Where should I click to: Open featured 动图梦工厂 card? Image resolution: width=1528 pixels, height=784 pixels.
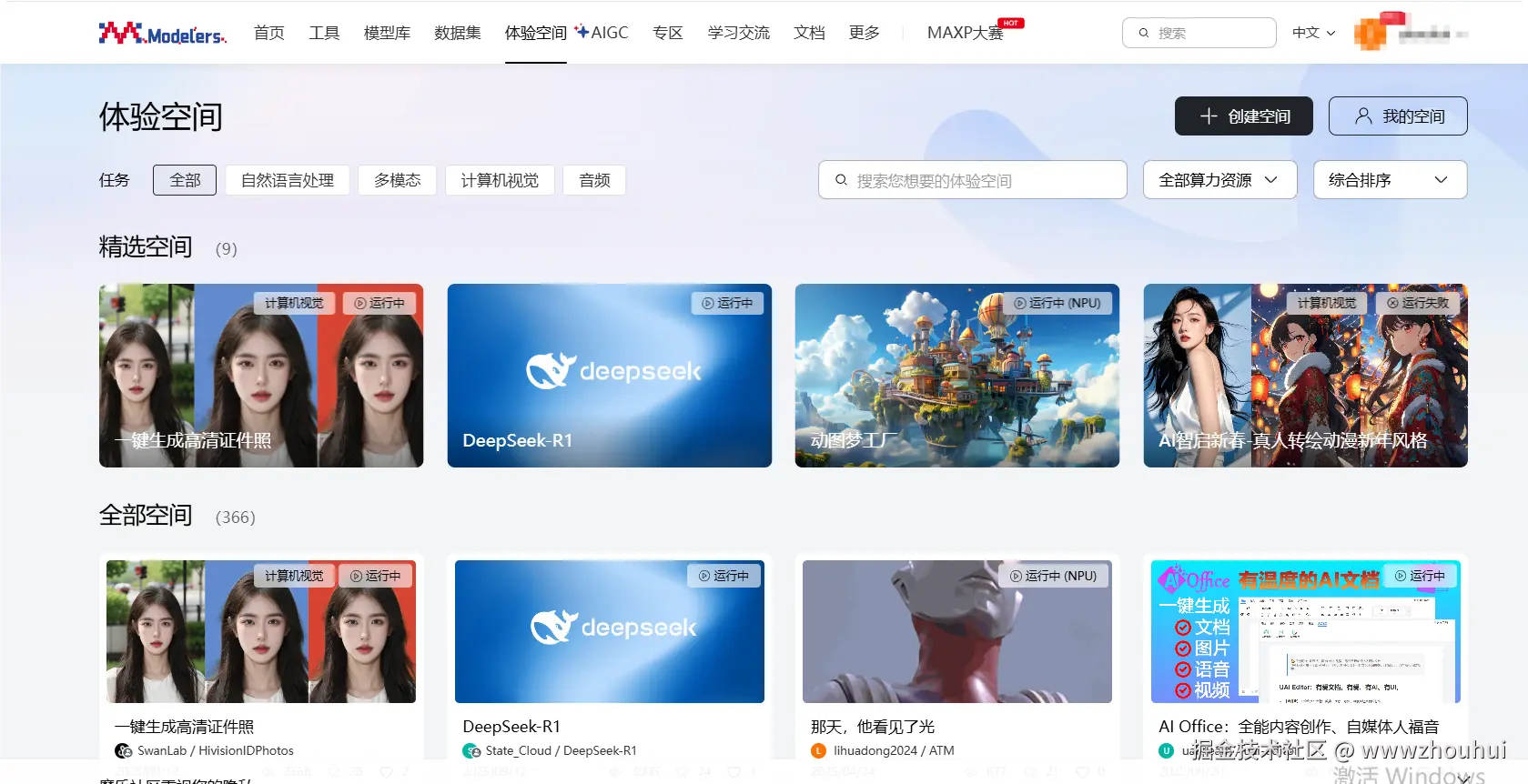(x=957, y=376)
